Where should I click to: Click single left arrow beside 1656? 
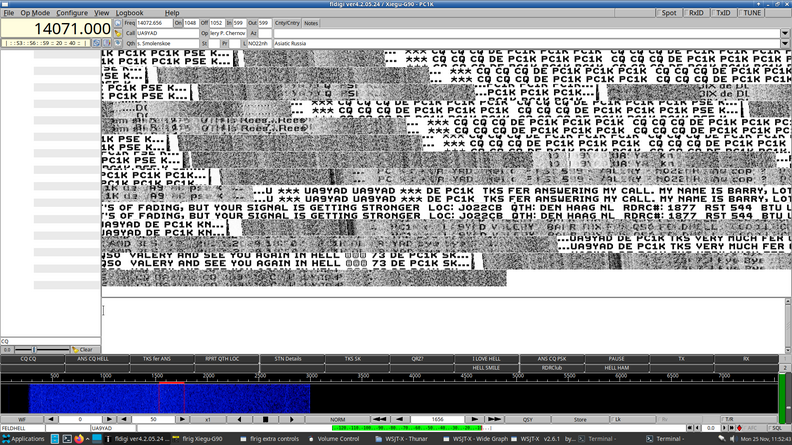[x=400, y=419]
